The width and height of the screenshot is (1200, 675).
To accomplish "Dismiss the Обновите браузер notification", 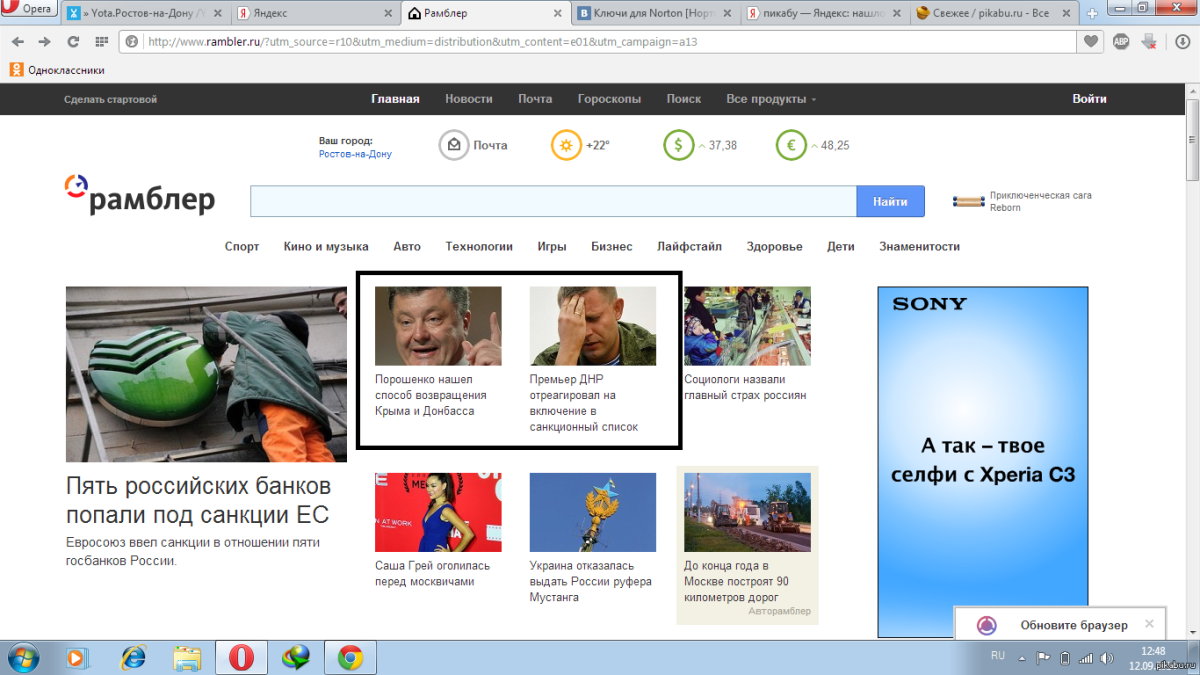I will (x=1149, y=624).
